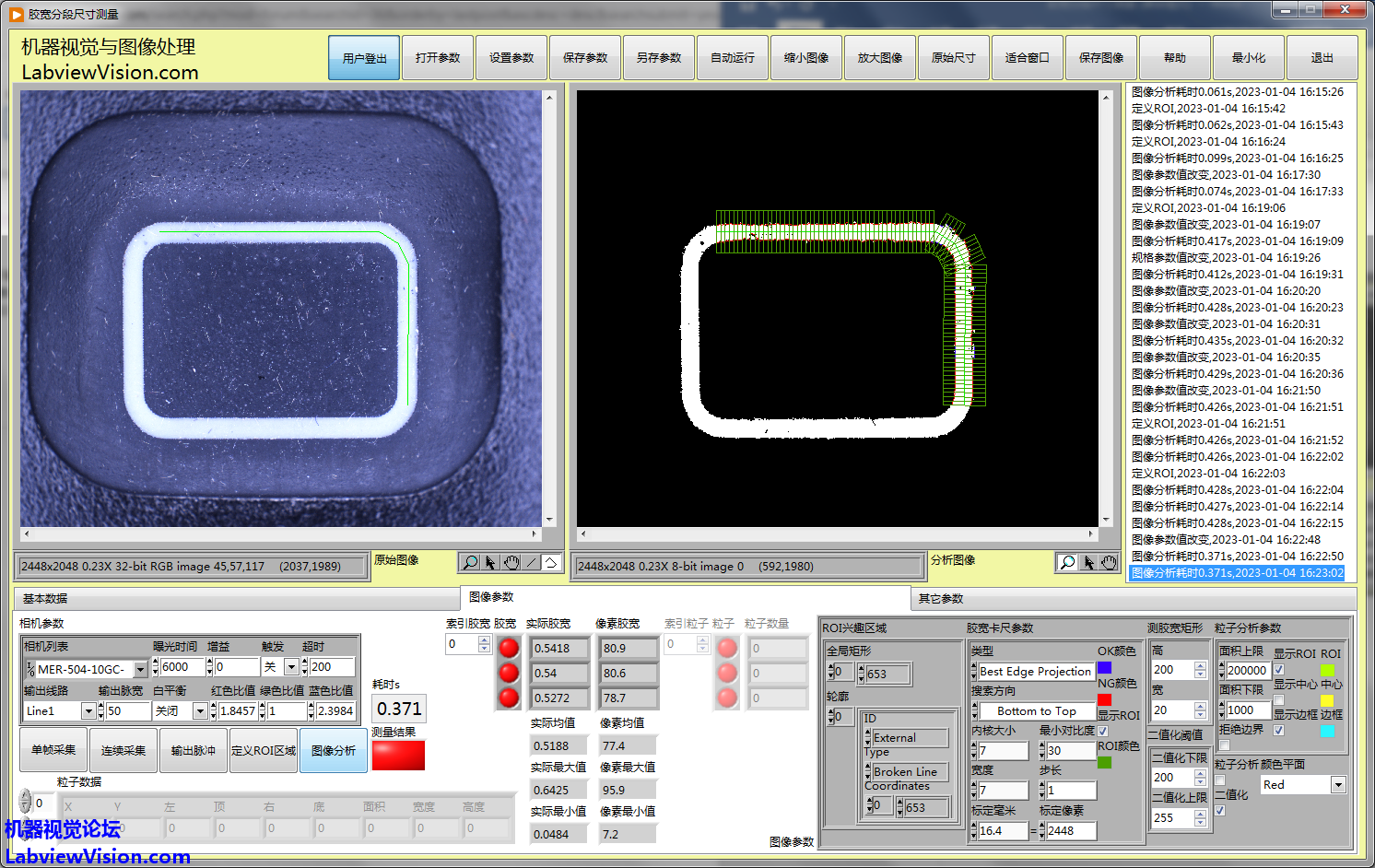Image resolution: width=1375 pixels, height=868 pixels.
Task: Toggle the 二值化 checkbox
Action: coord(1220,810)
